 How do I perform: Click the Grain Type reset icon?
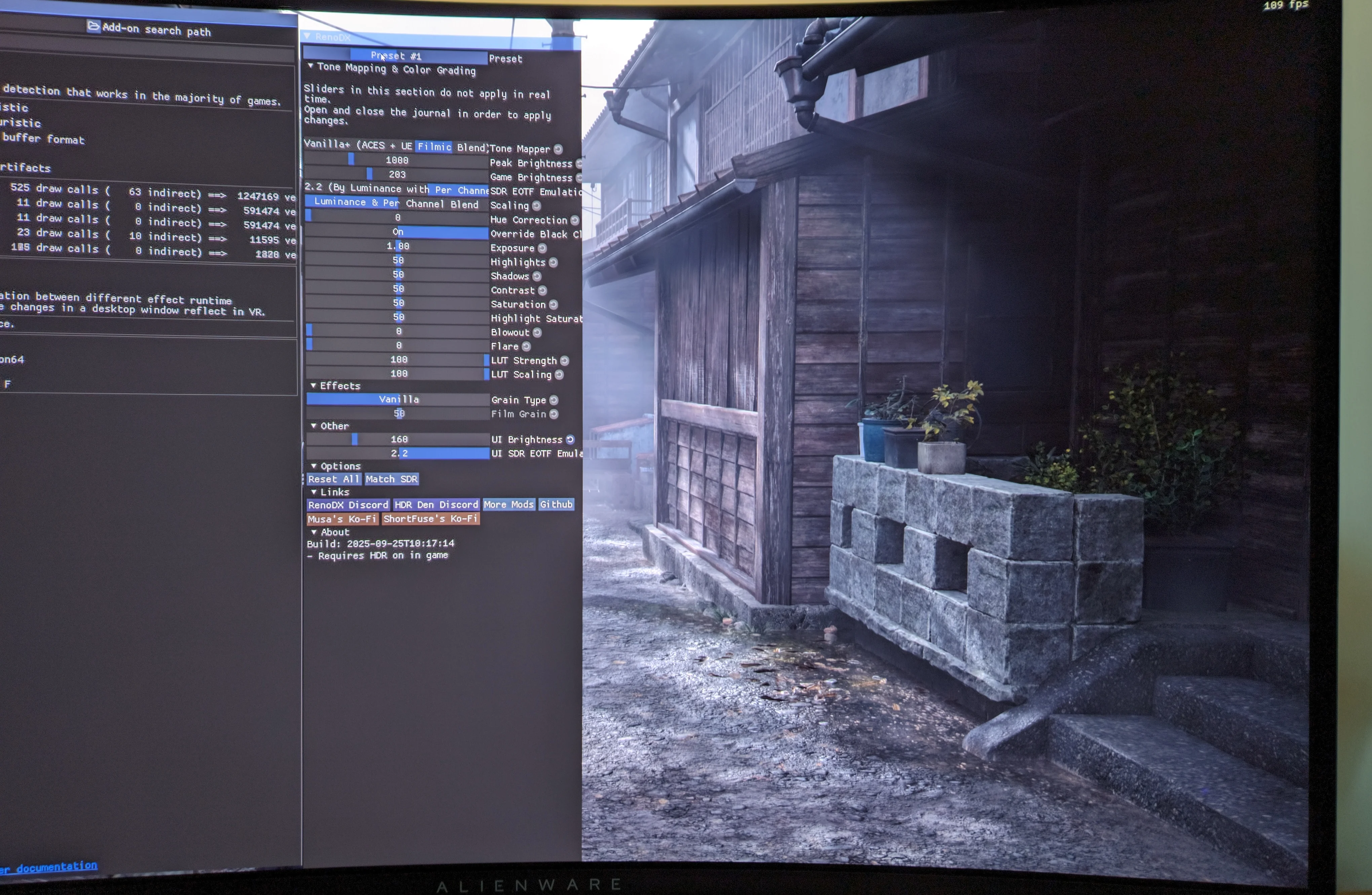(554, 400)
